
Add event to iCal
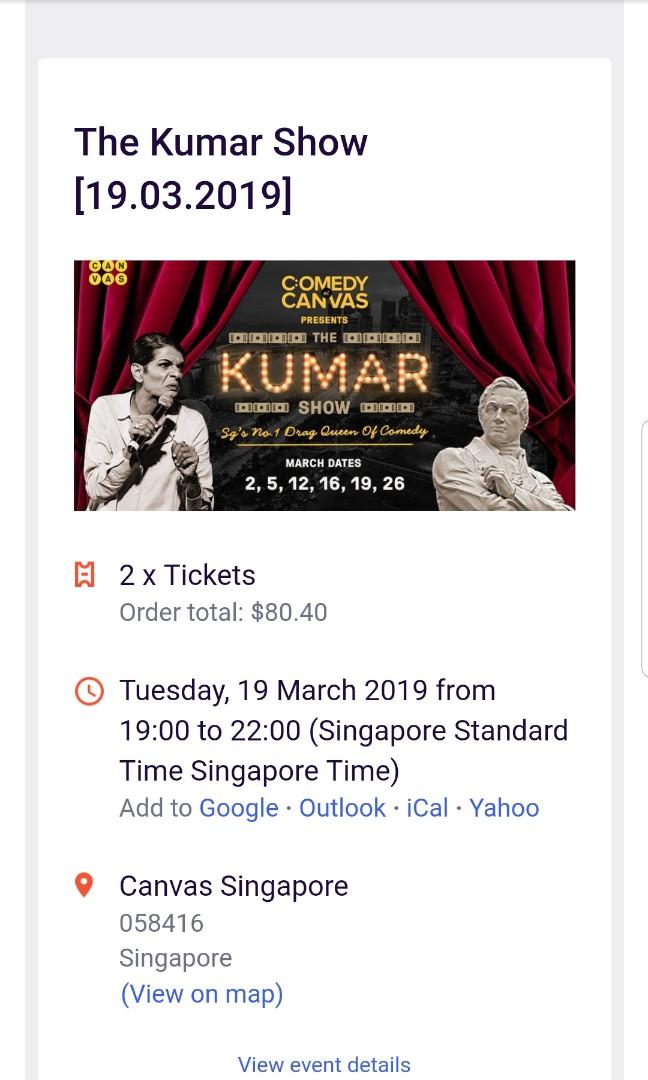427,807
